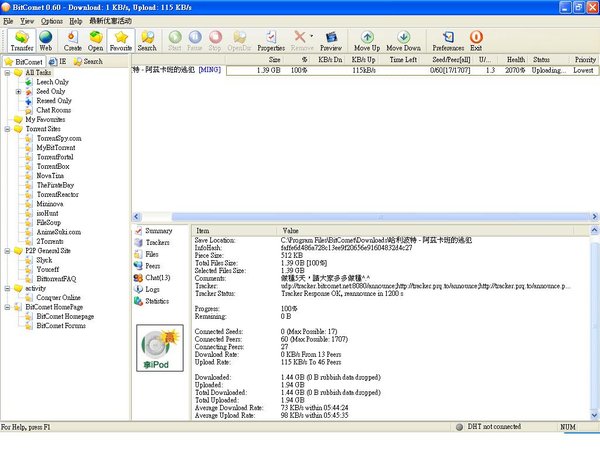Click the Create torrent icon
The height and width of the screenshot is (450, 600).
click(x=72, y=41)
